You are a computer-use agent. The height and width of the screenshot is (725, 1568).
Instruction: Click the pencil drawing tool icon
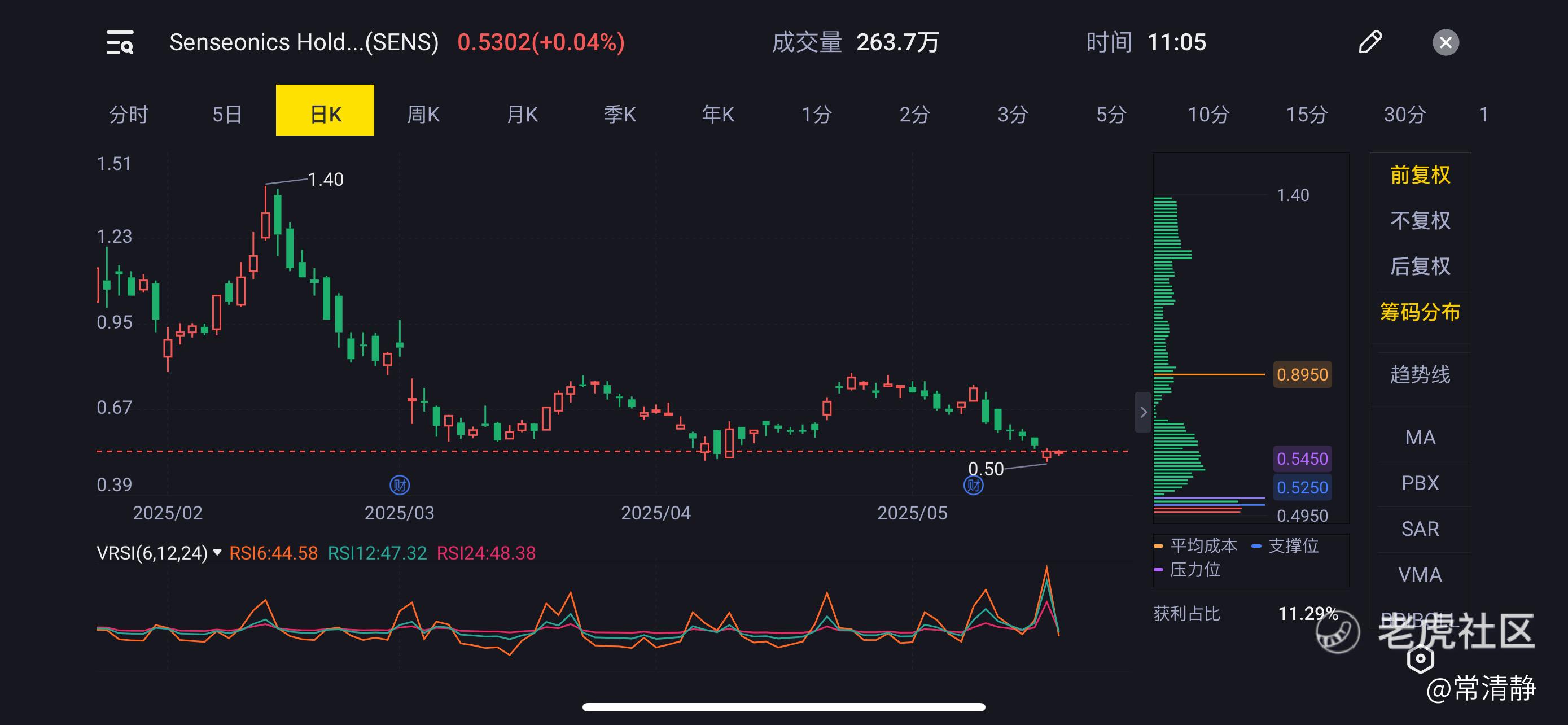click(x=1370, y=42)
